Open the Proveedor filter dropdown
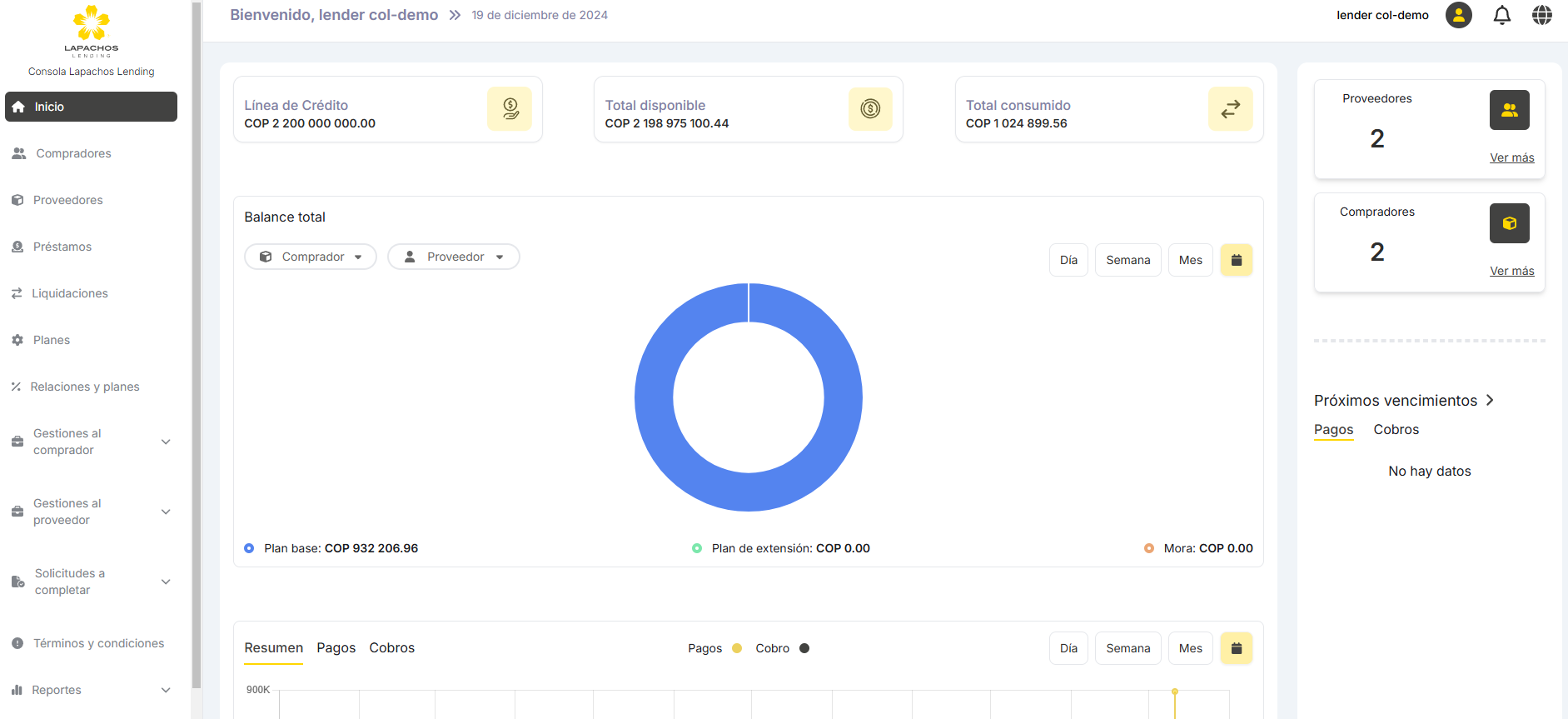This screenshot has width=1568, height=719. point(454,257)
